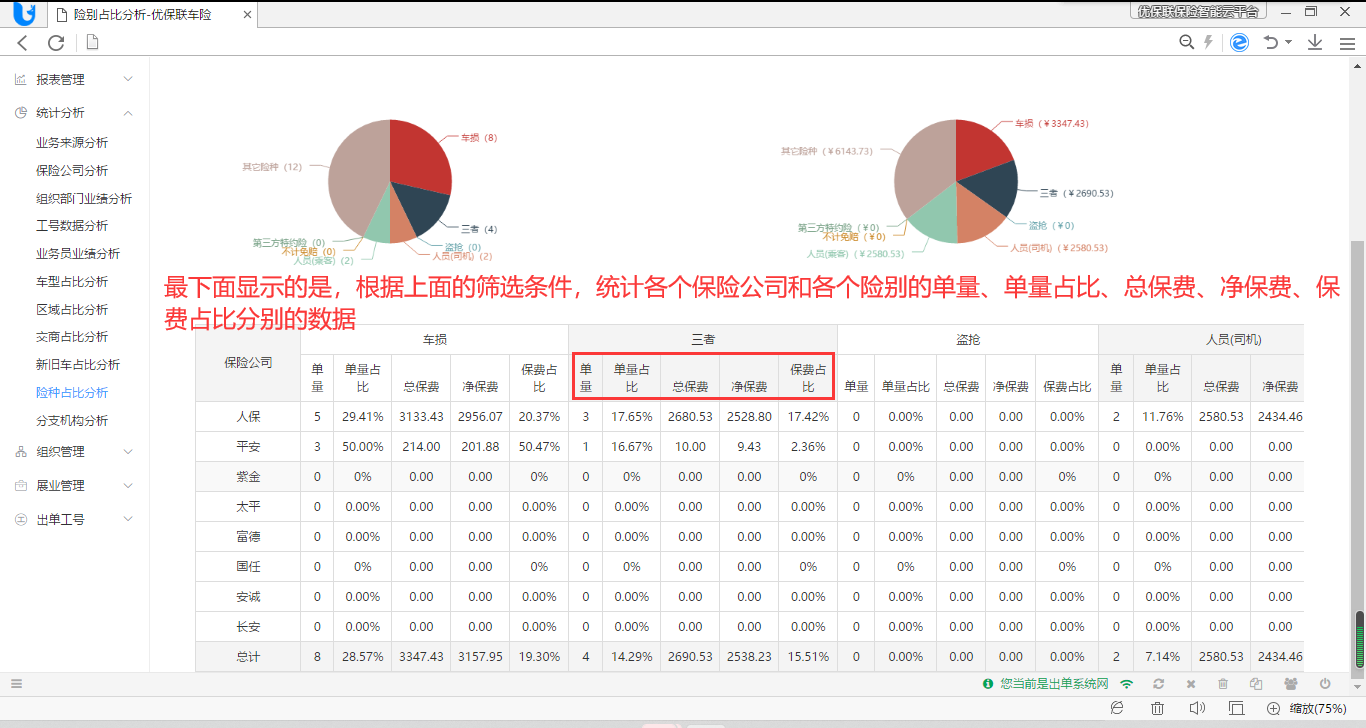Screen dimensions: 1366x728
Task: Go back with the browser back arrow
Action: pos(23,42)
